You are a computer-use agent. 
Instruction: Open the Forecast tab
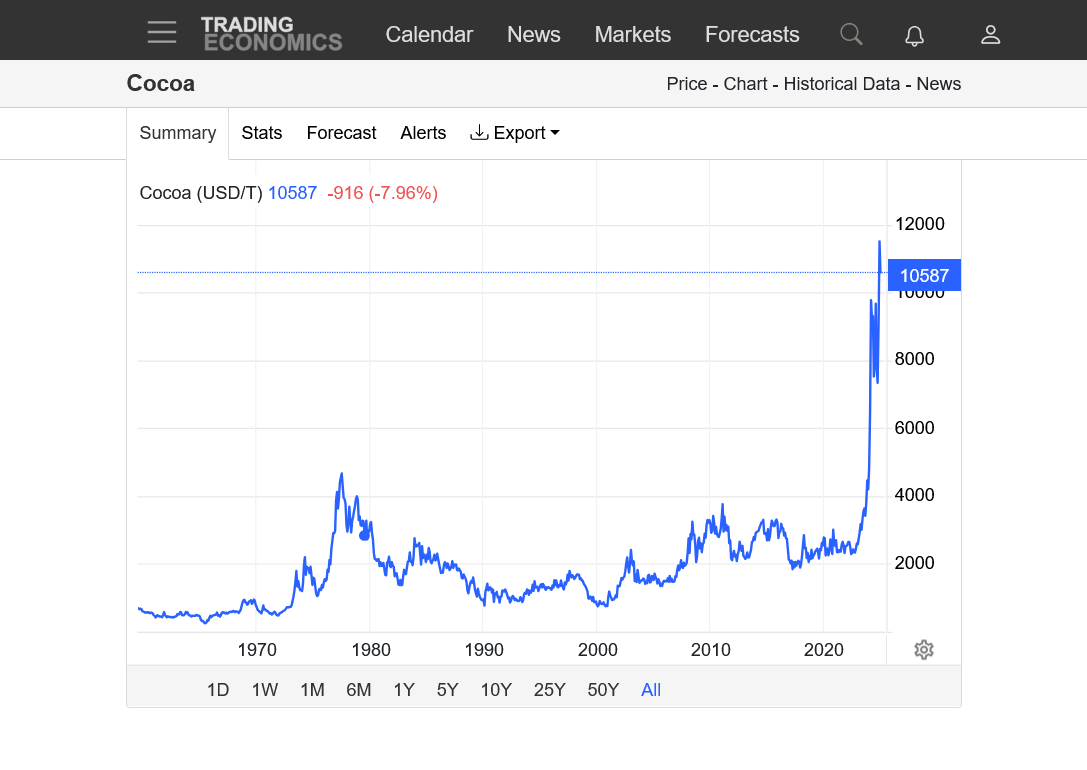(341, 133)
